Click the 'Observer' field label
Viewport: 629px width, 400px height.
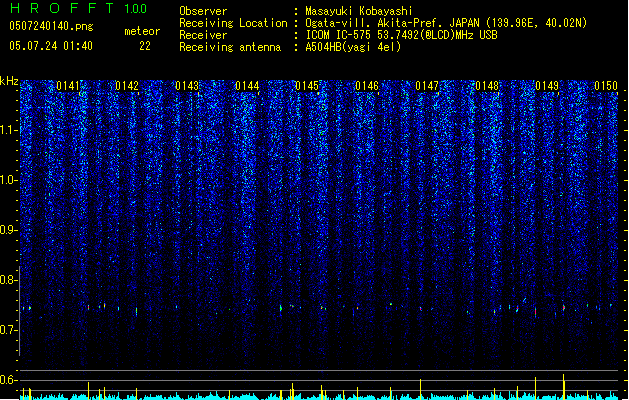[x=203, y=11]
